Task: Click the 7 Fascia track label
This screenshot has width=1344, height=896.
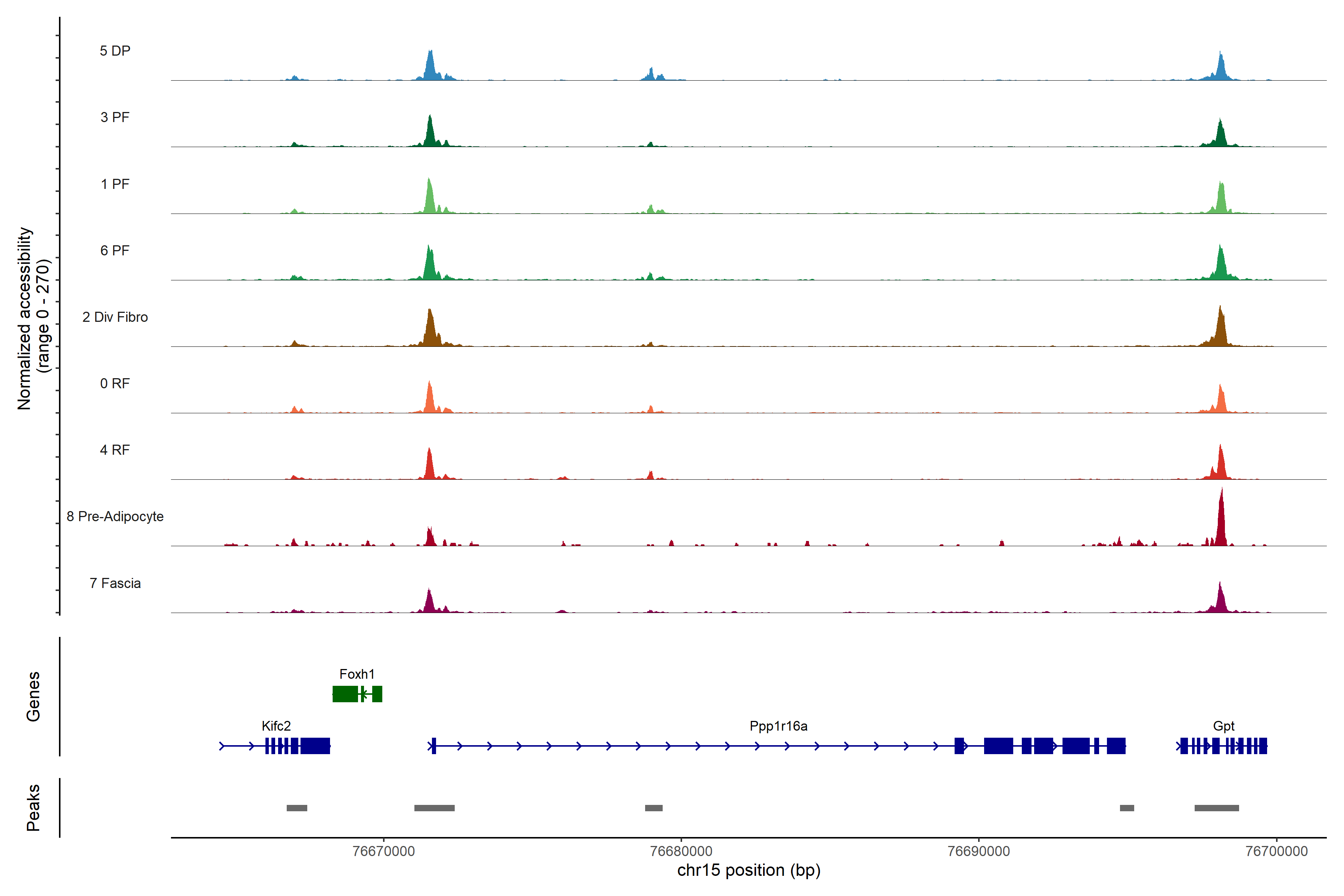Action: click(115, 584)
